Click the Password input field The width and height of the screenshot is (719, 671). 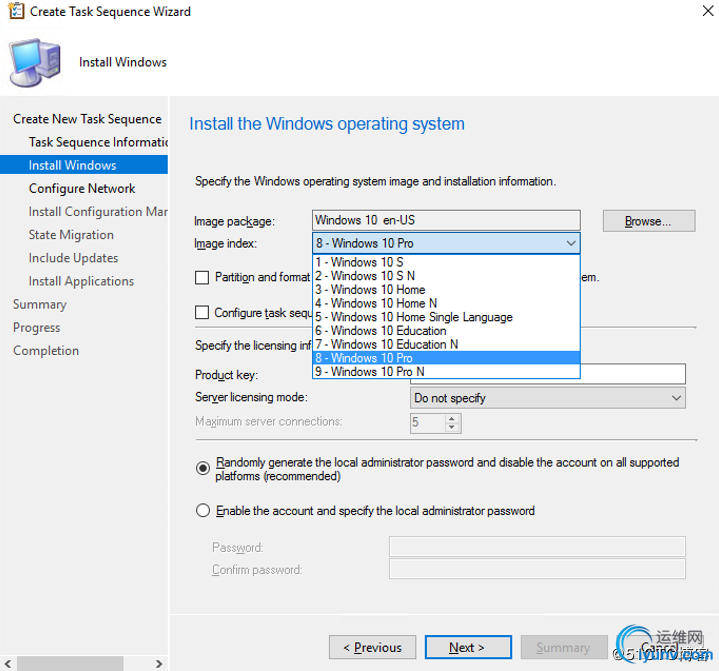coord(537,547)
